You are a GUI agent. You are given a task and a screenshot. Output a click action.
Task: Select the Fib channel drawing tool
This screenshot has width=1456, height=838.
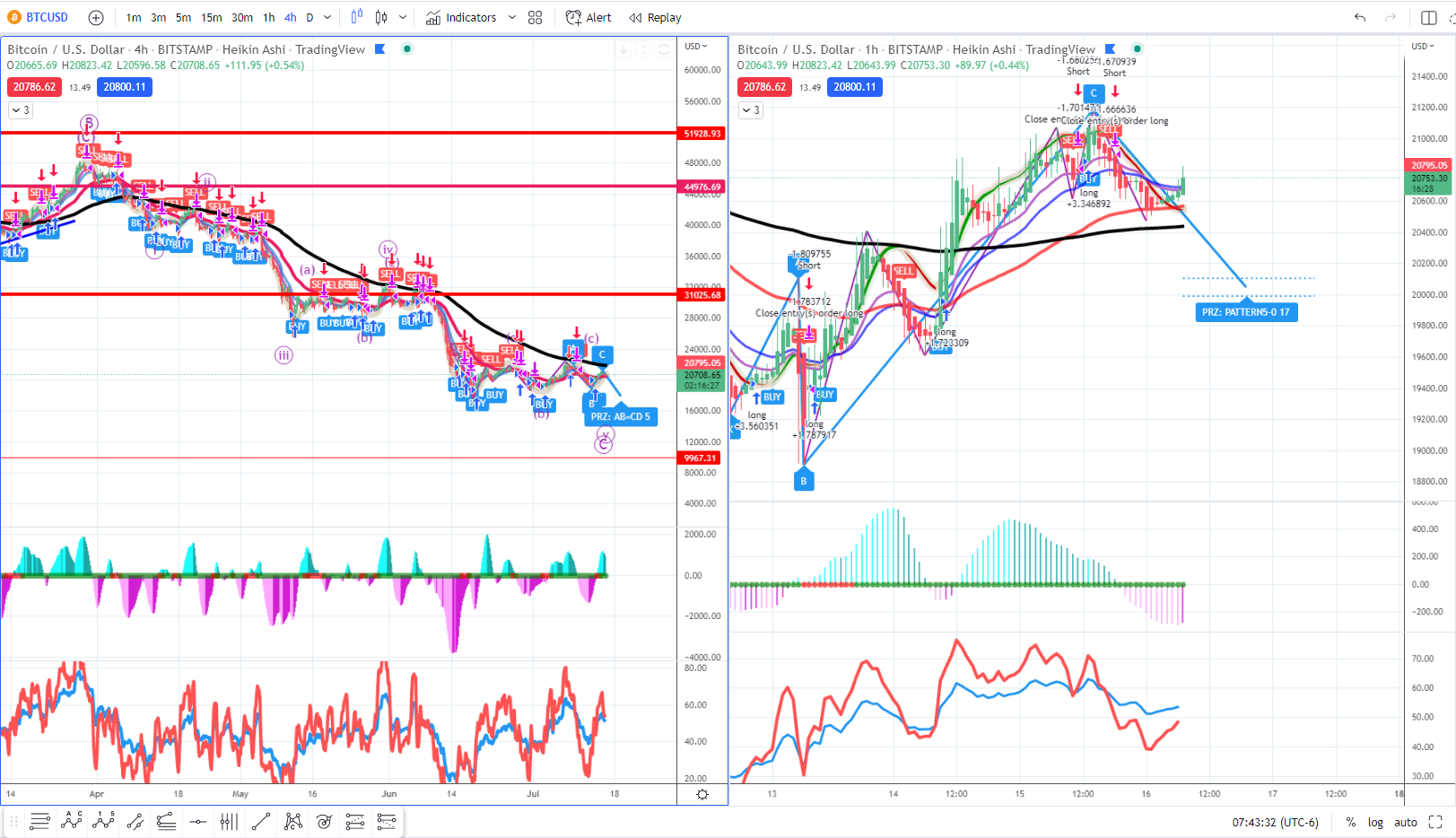355,821
